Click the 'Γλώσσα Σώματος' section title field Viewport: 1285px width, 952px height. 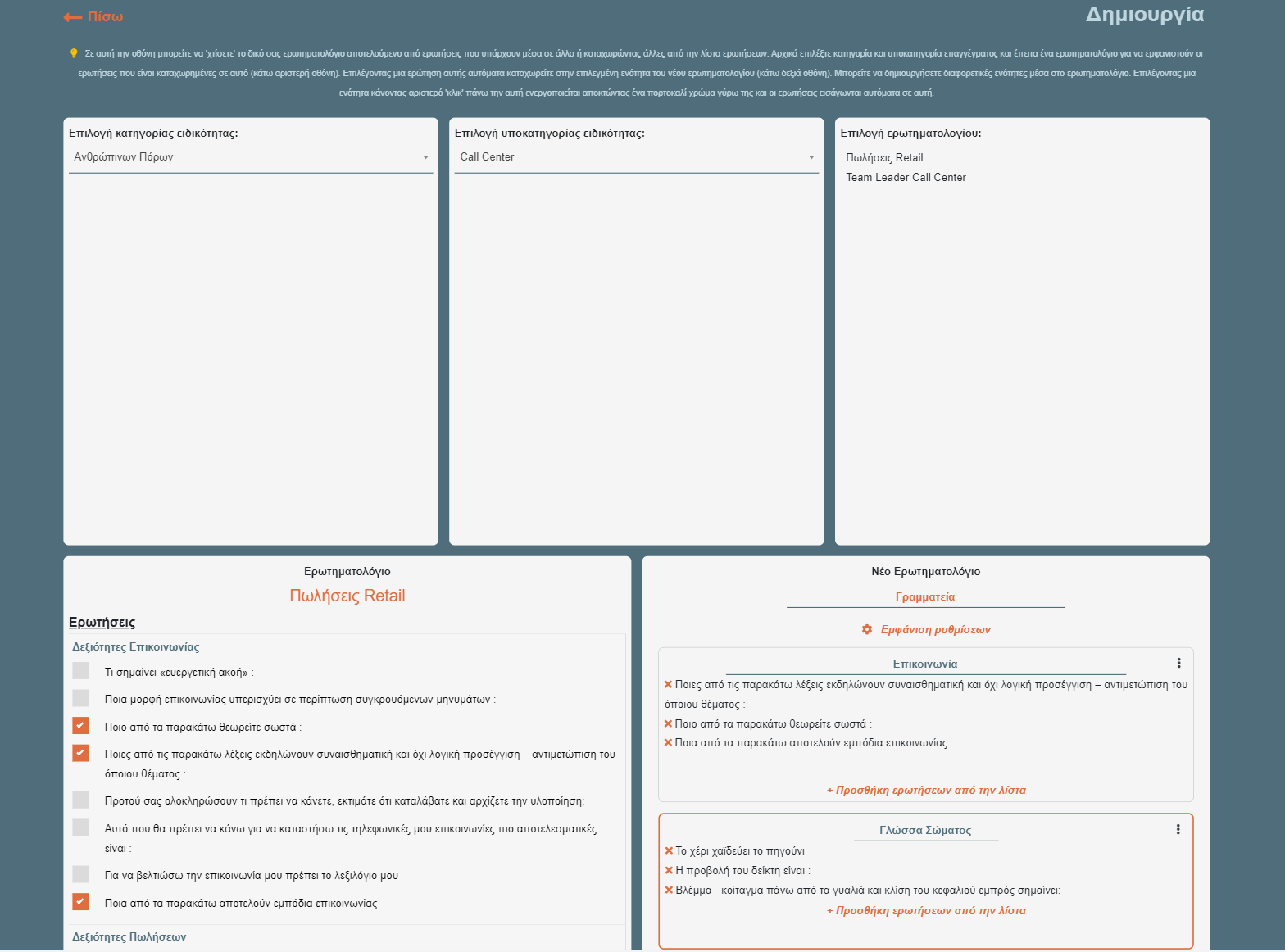(x=925, y=830)
